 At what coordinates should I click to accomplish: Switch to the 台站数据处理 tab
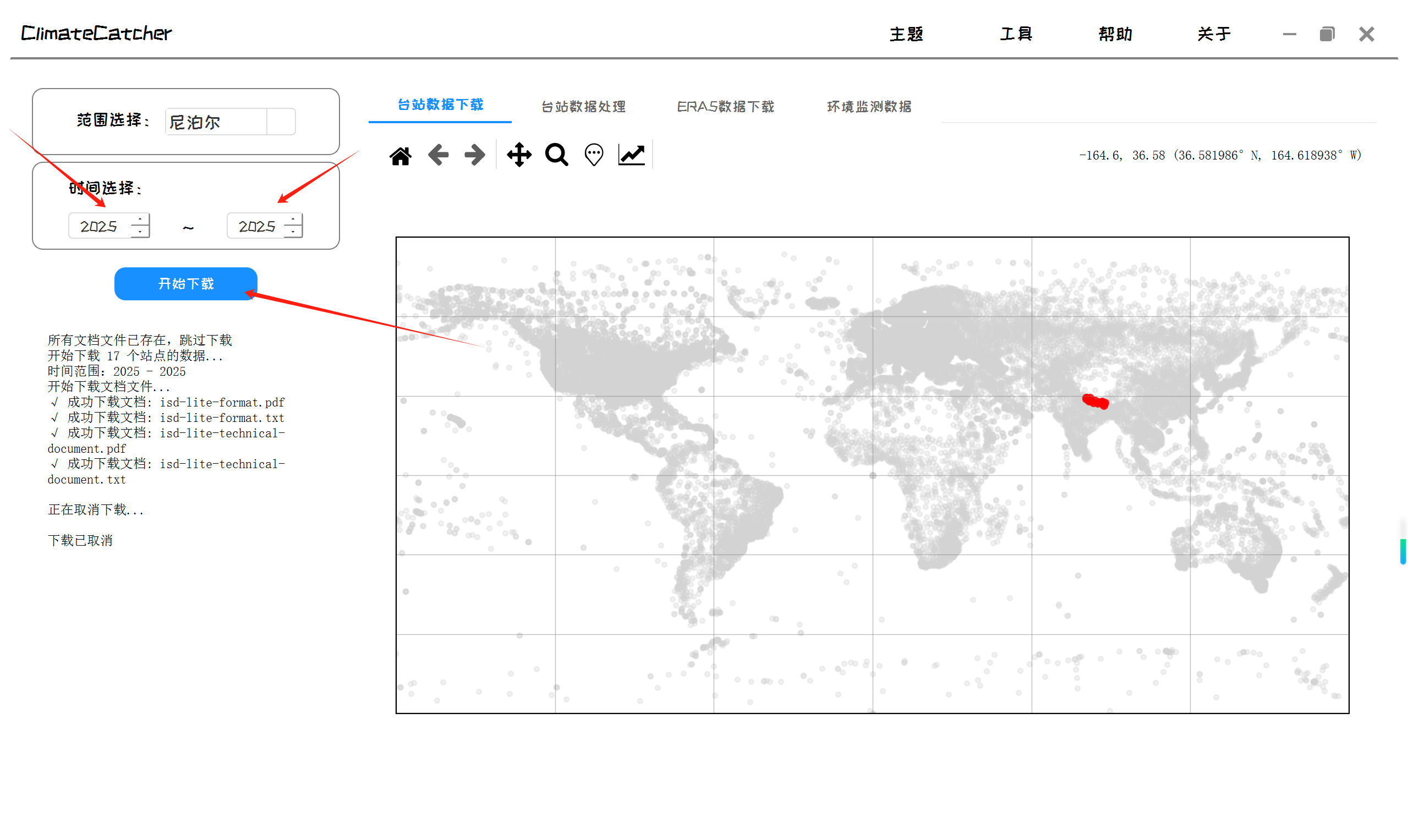pos(583,106)
